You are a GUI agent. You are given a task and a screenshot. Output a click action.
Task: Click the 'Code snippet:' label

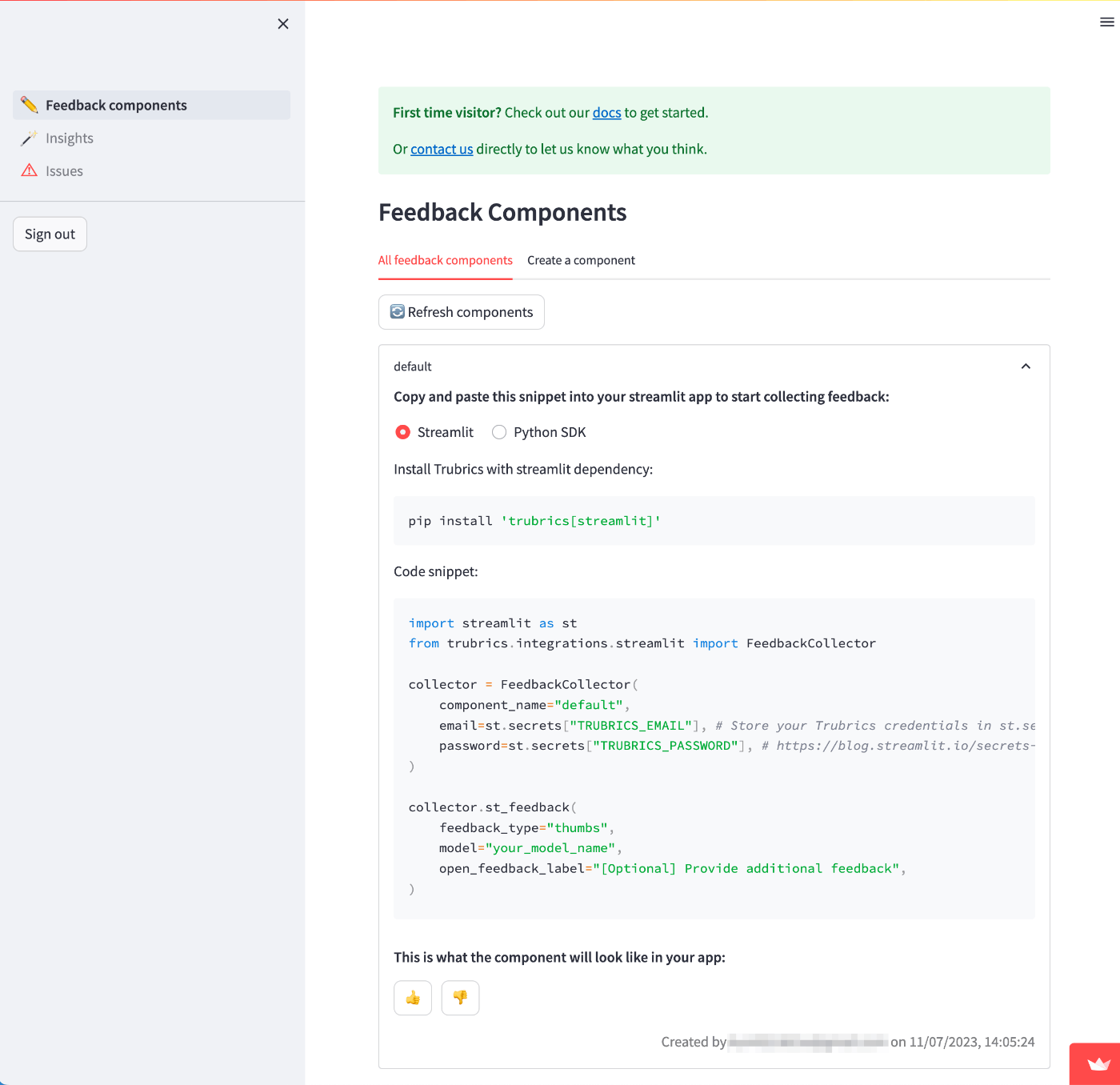click(436, 571)
